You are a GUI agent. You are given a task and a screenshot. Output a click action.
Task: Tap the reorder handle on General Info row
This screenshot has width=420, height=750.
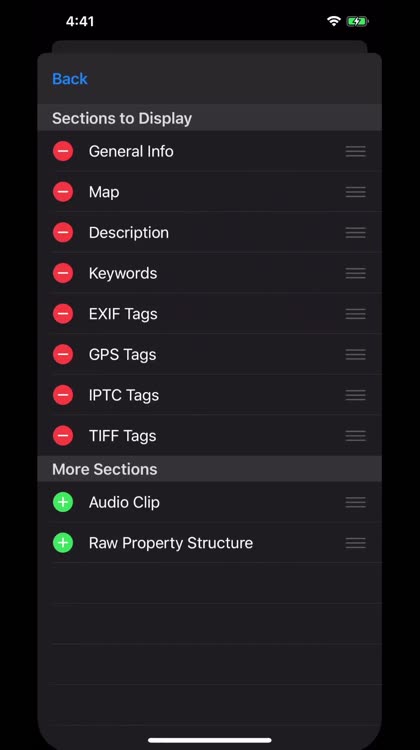[x=355, y=151]
